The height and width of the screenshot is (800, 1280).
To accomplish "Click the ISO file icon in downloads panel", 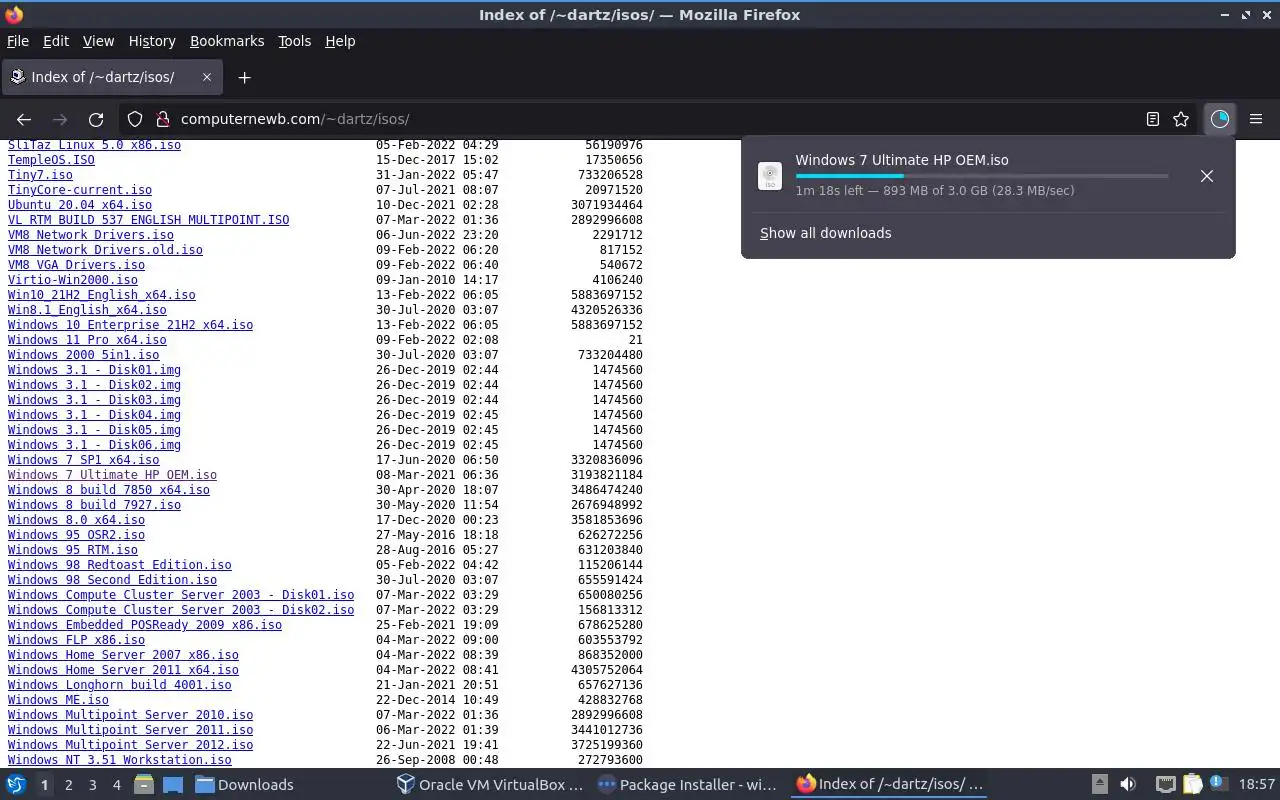I will 770,176.
